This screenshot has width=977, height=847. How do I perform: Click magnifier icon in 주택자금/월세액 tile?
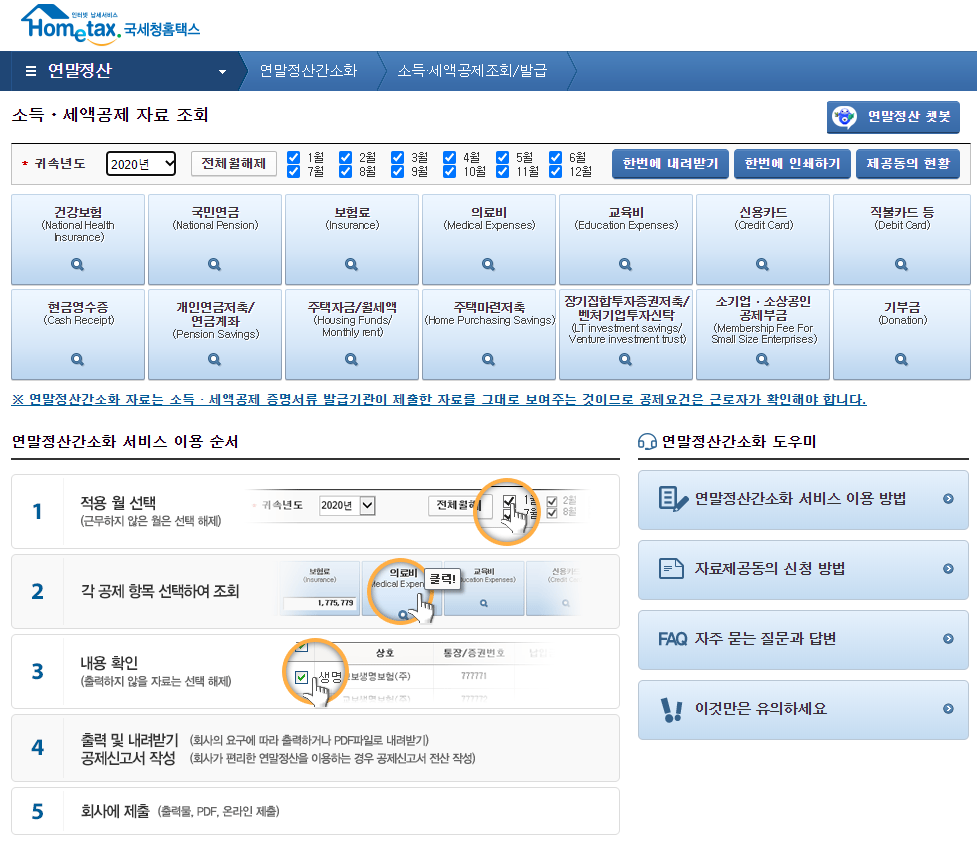[351, 359]
